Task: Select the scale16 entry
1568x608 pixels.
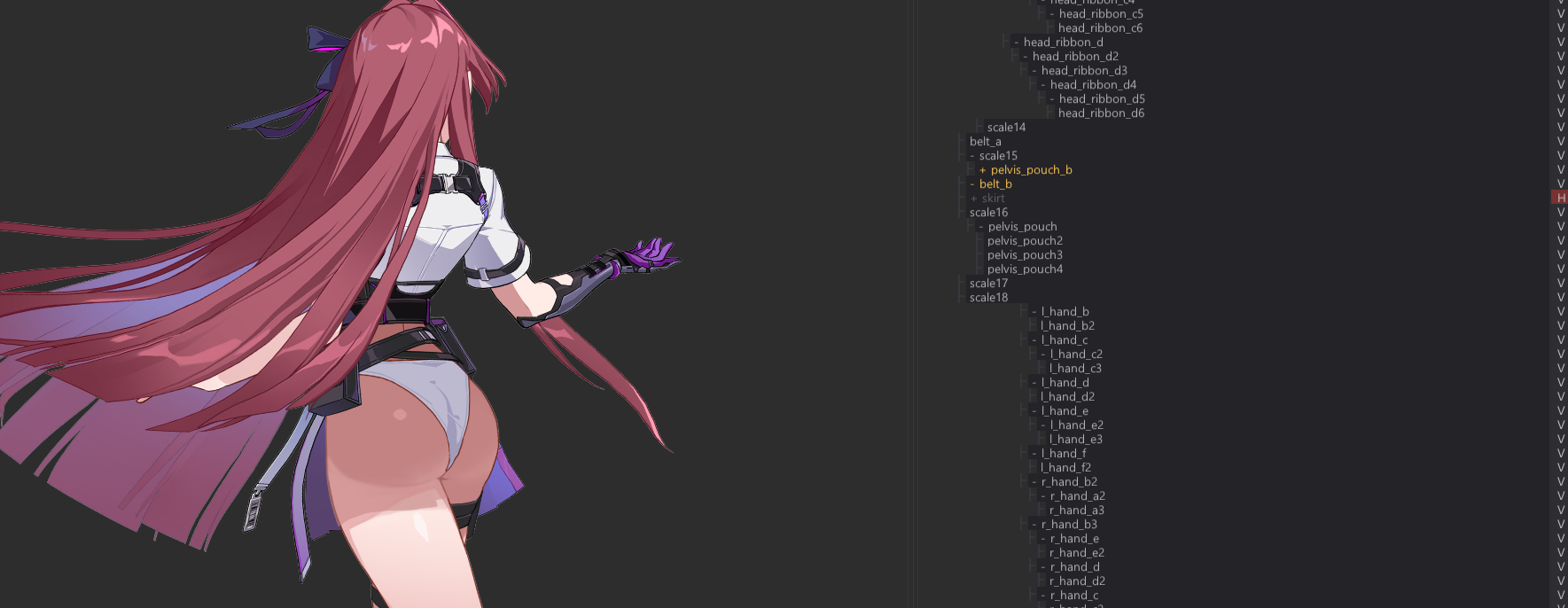Action: tap(988, 212)
